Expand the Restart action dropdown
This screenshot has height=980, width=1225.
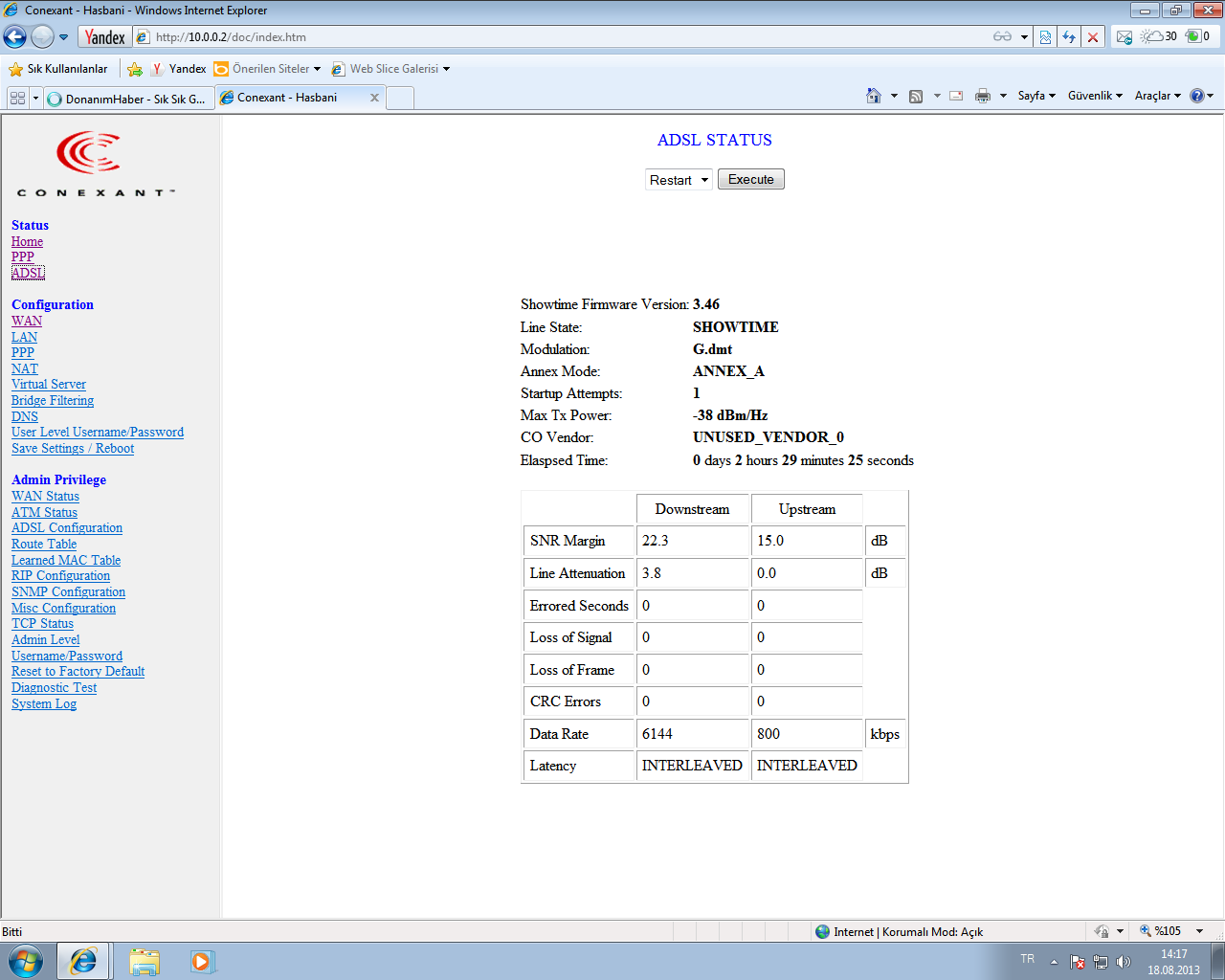pyautogui.click(x=679, y=180)
